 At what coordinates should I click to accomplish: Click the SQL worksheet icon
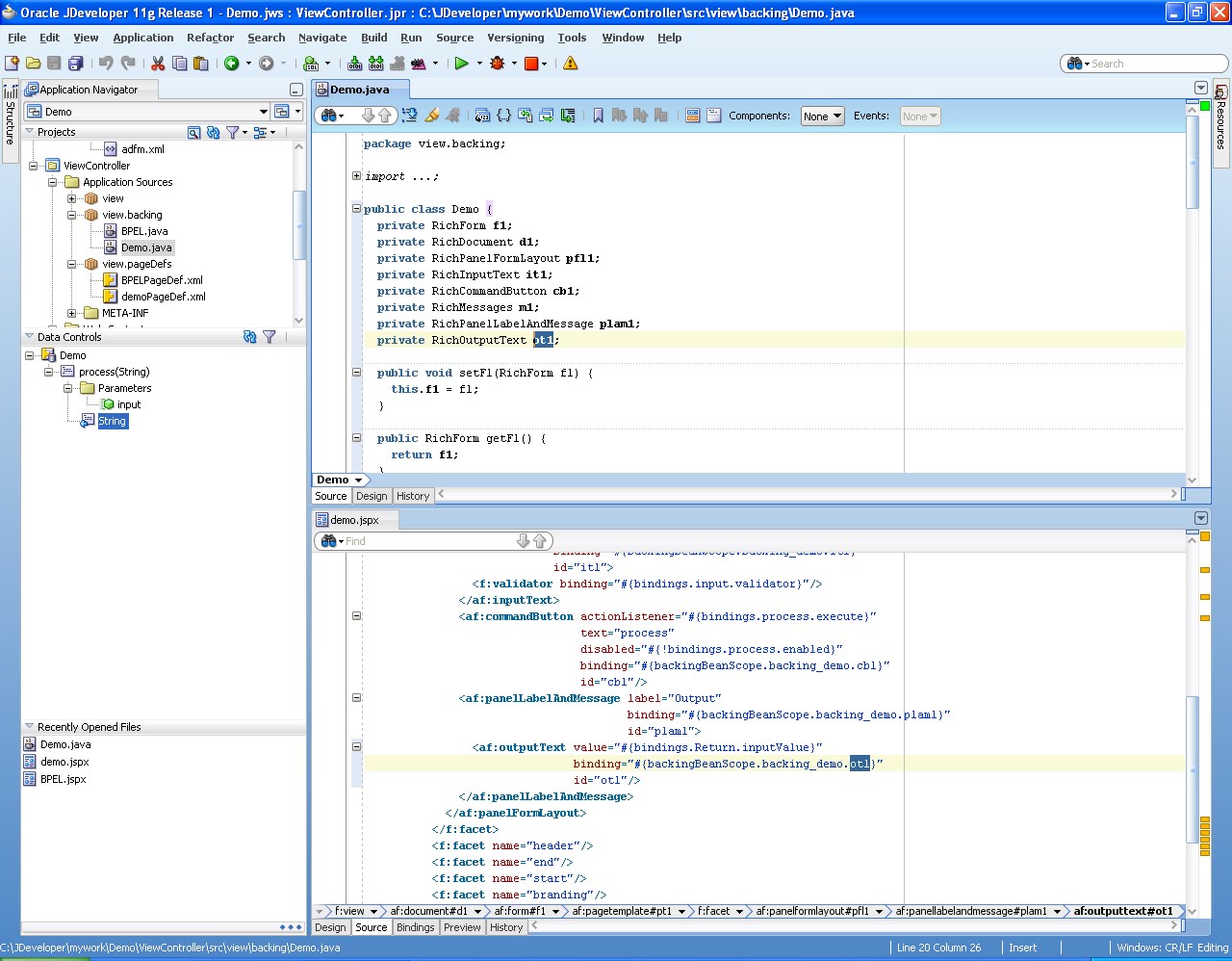311,64
